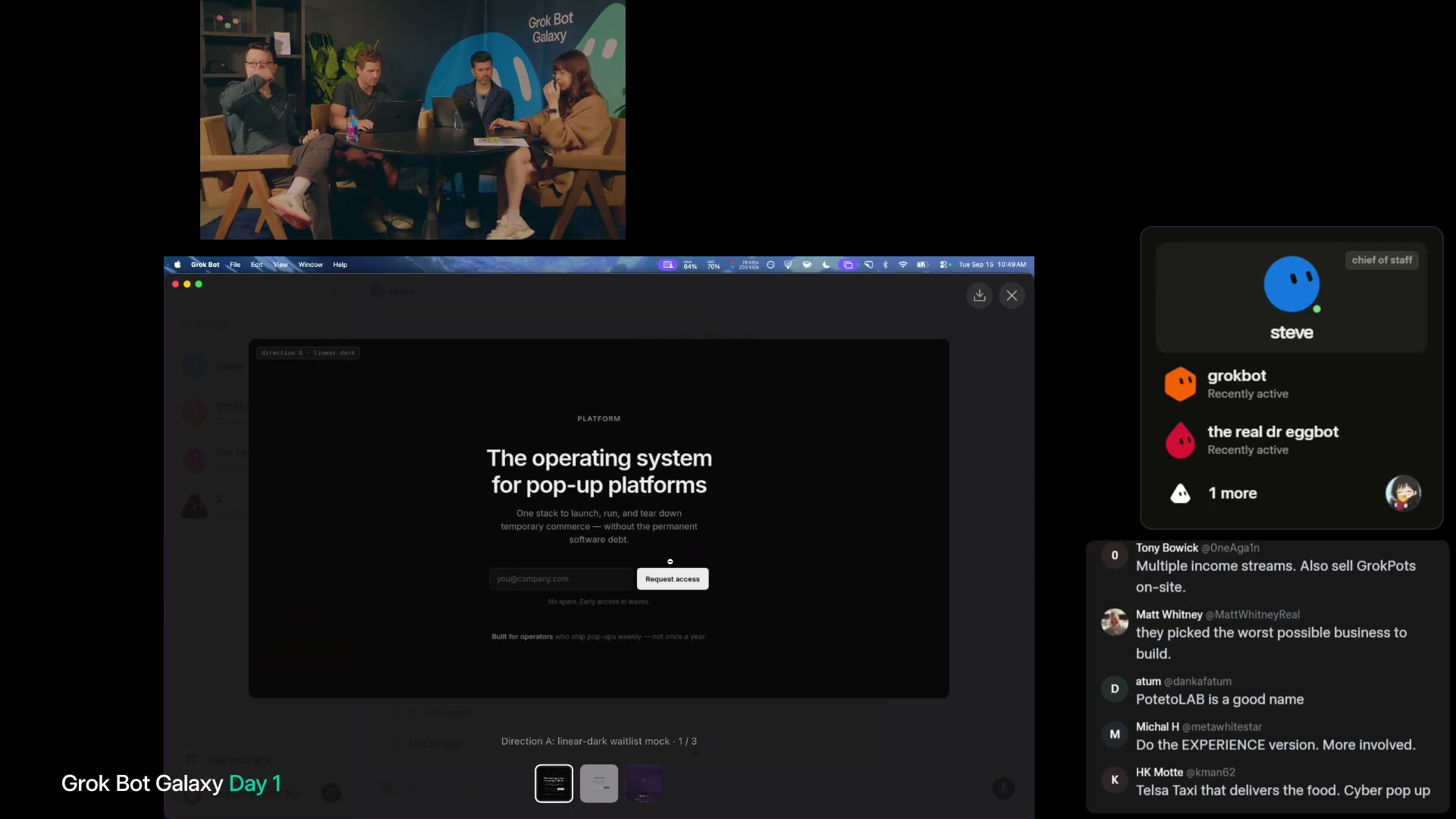Click HK Motte's 'K' chat avatar
This screenshot has width=1456, height=819.
[x=1115, y=780]
